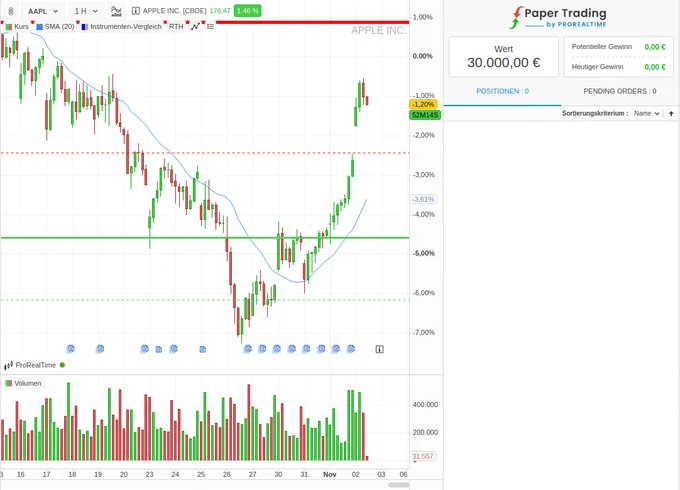Click the Kurs red-green color swatch
The width and height of the screenshot is (680, 490).
tap(9, 26)
